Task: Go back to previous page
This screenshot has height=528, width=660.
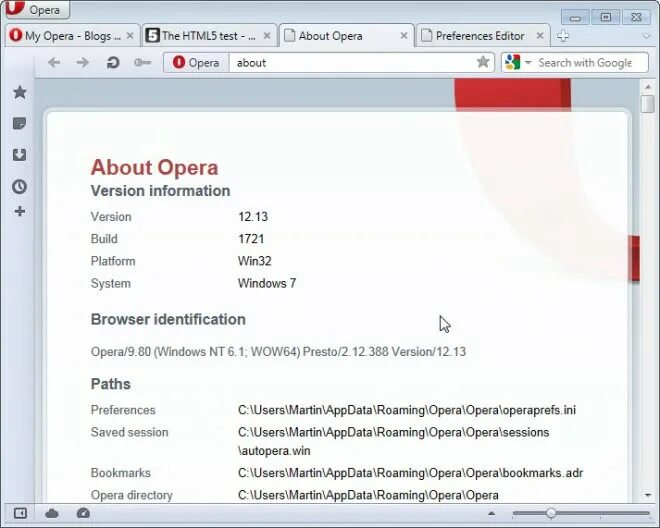Action: pyautogui.click(x=54, y=63)
